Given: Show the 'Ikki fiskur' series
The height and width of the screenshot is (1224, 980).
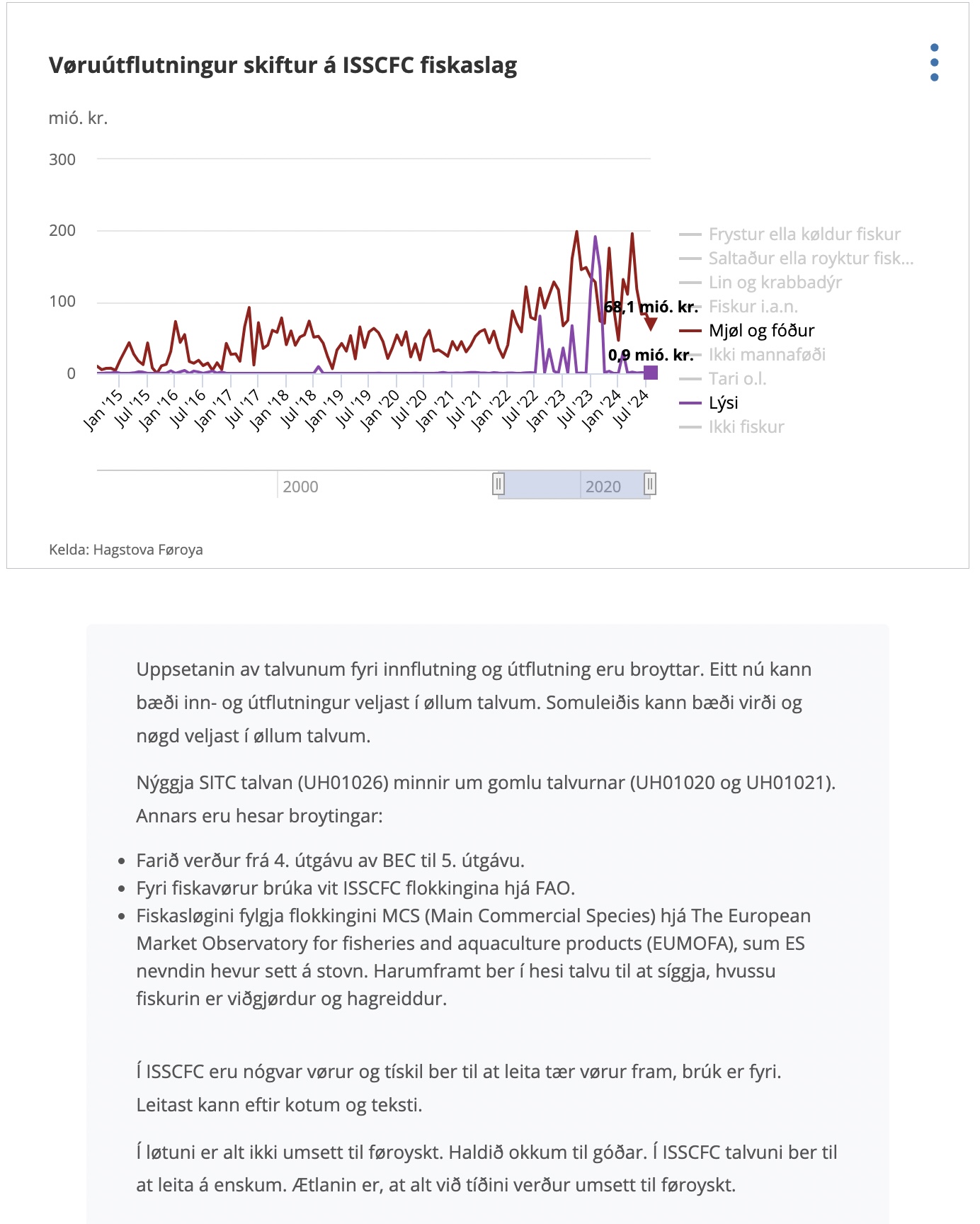Looking at the screenshot, I should [x=746, y=427].
